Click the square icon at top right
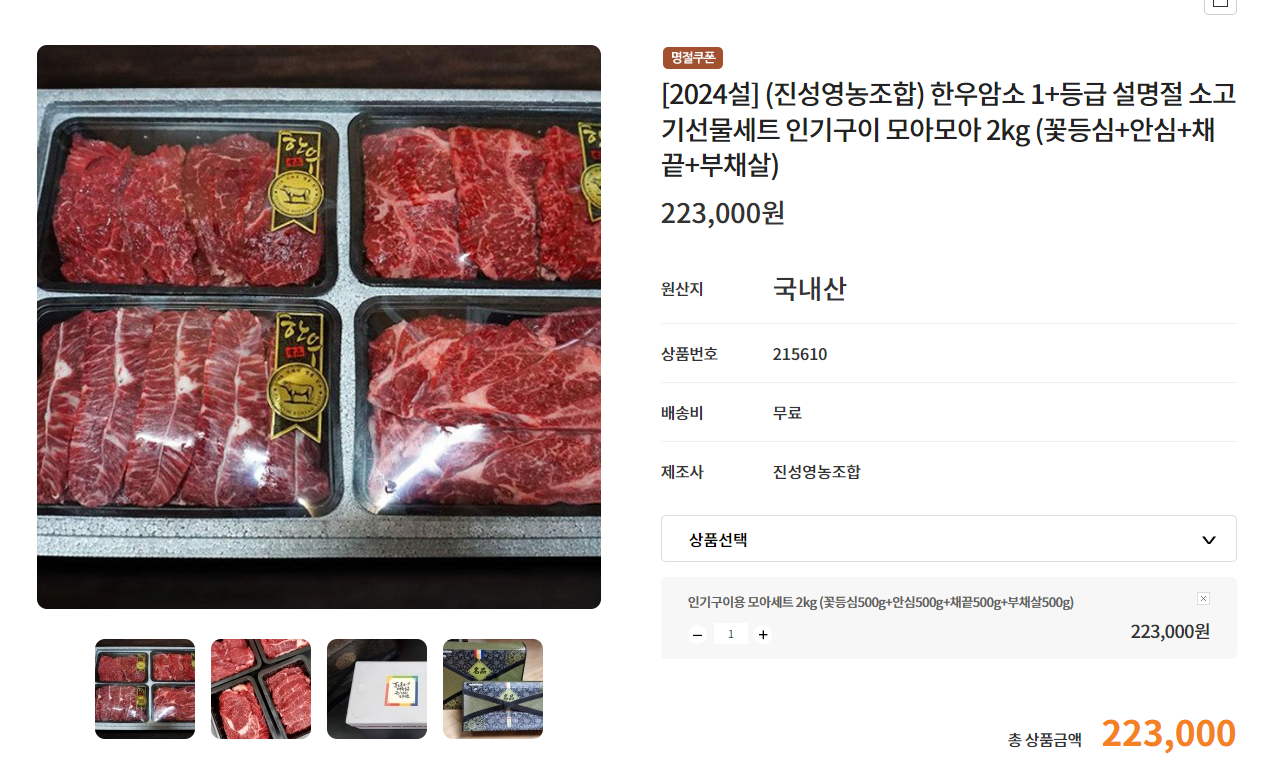This screenshot has width=1286, height=783. (1219, 4)
